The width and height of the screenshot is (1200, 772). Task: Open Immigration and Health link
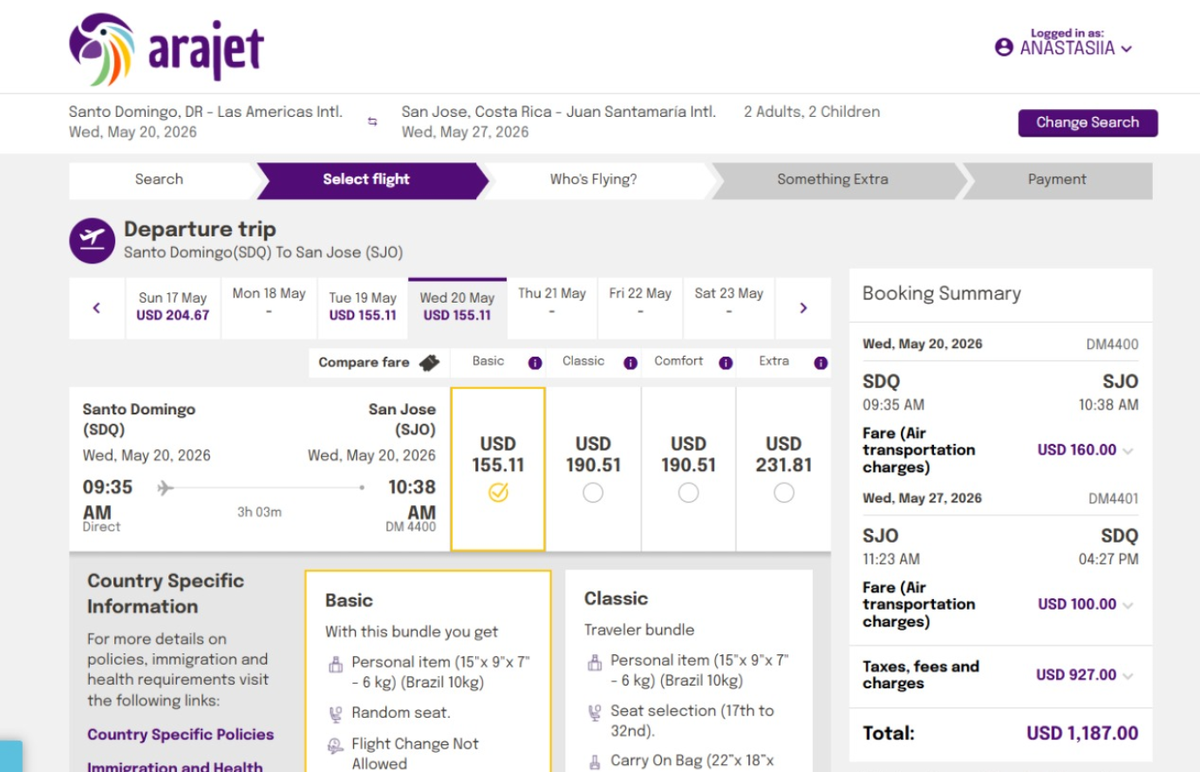point(175,767)
